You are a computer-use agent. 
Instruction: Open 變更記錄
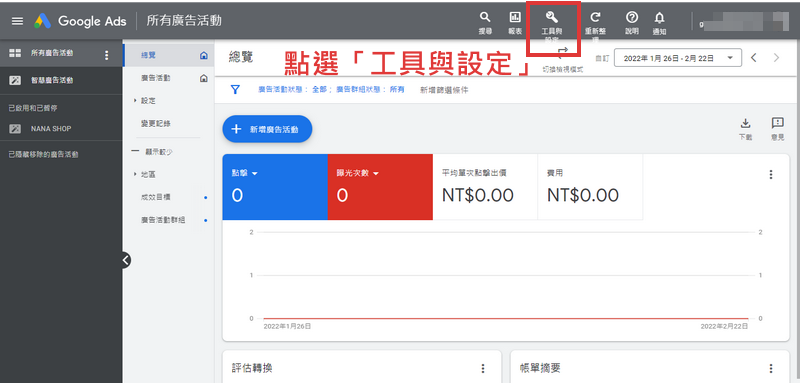156,123
